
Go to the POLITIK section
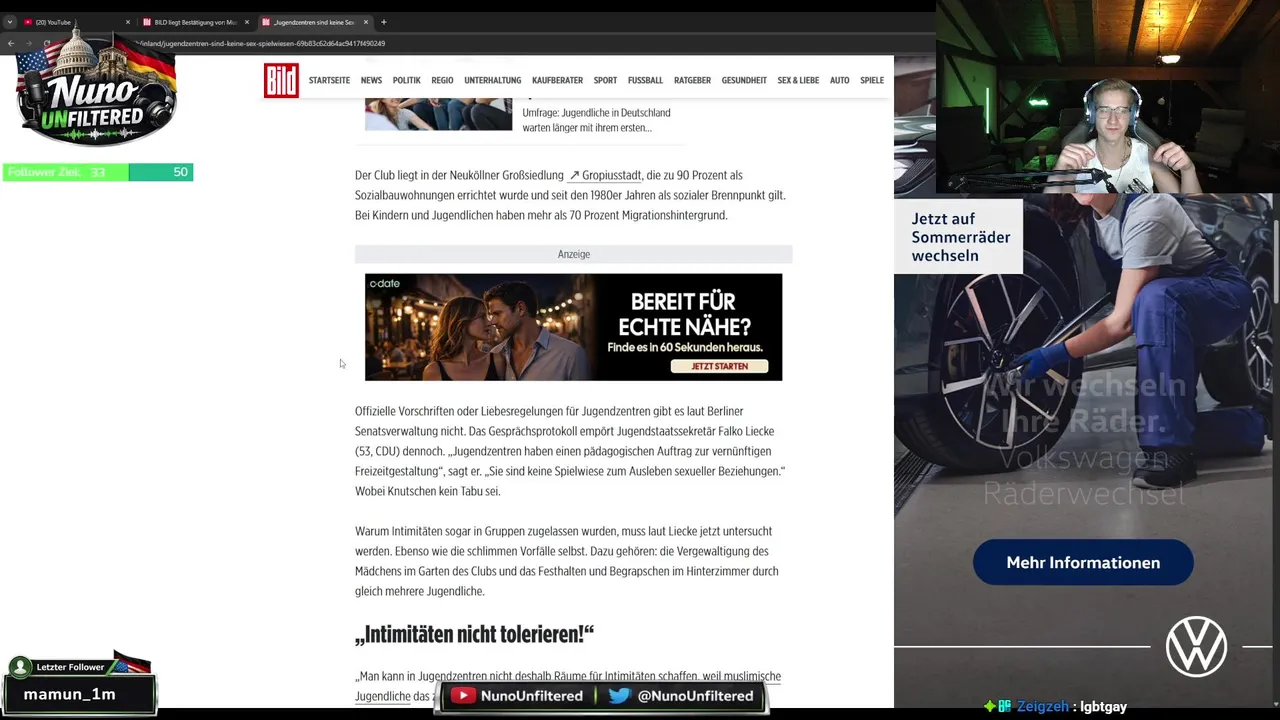click(406, 80)
